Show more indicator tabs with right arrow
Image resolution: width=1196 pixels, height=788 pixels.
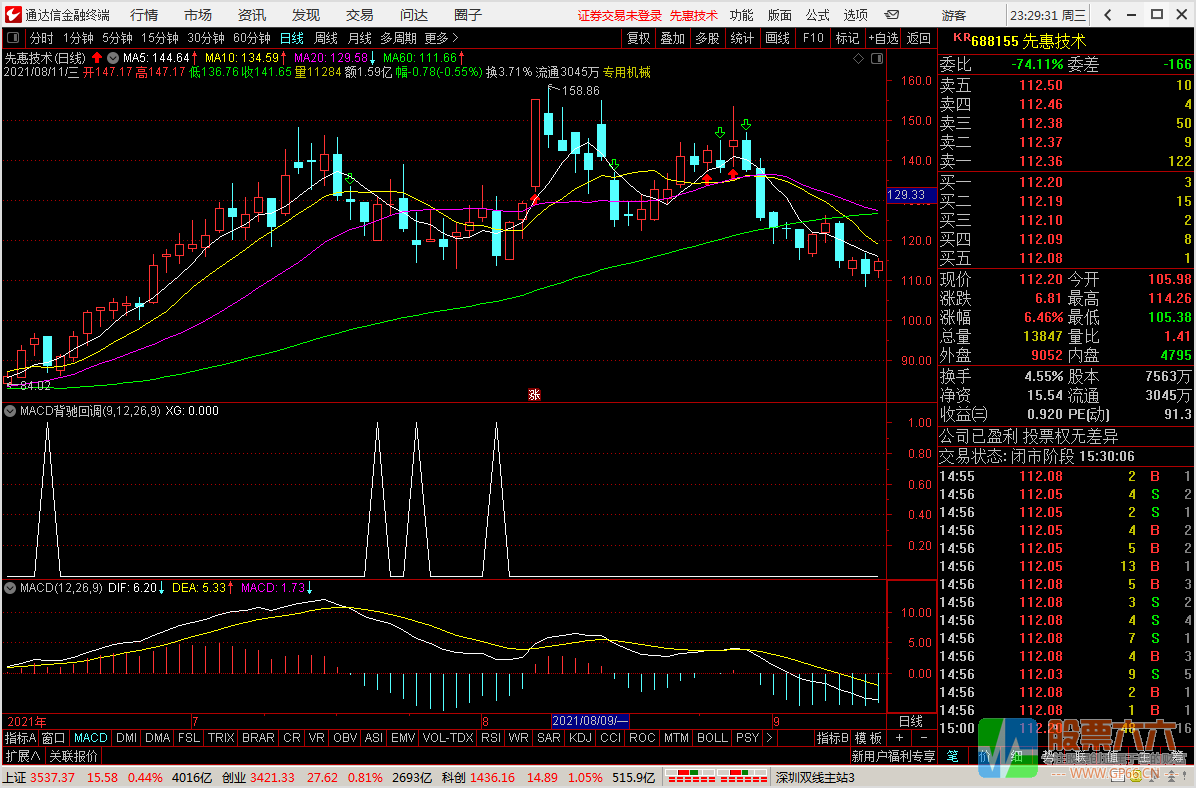click(x=769, y=738)
